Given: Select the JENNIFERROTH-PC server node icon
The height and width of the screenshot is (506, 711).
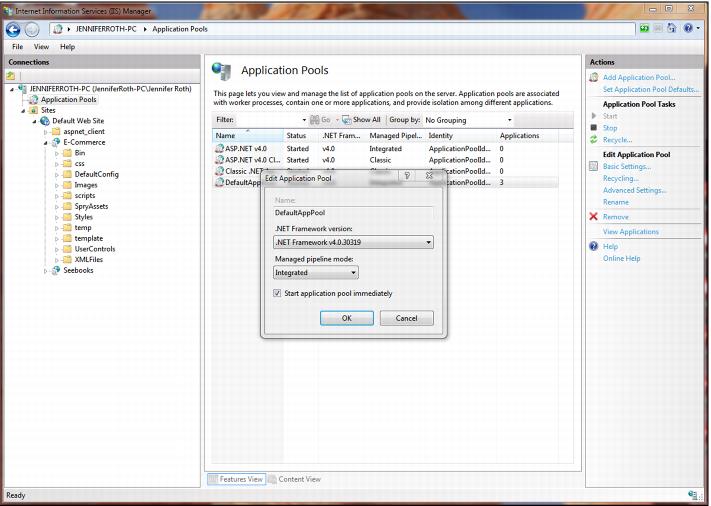Looking at the screenshot, I should pos(22,88).
